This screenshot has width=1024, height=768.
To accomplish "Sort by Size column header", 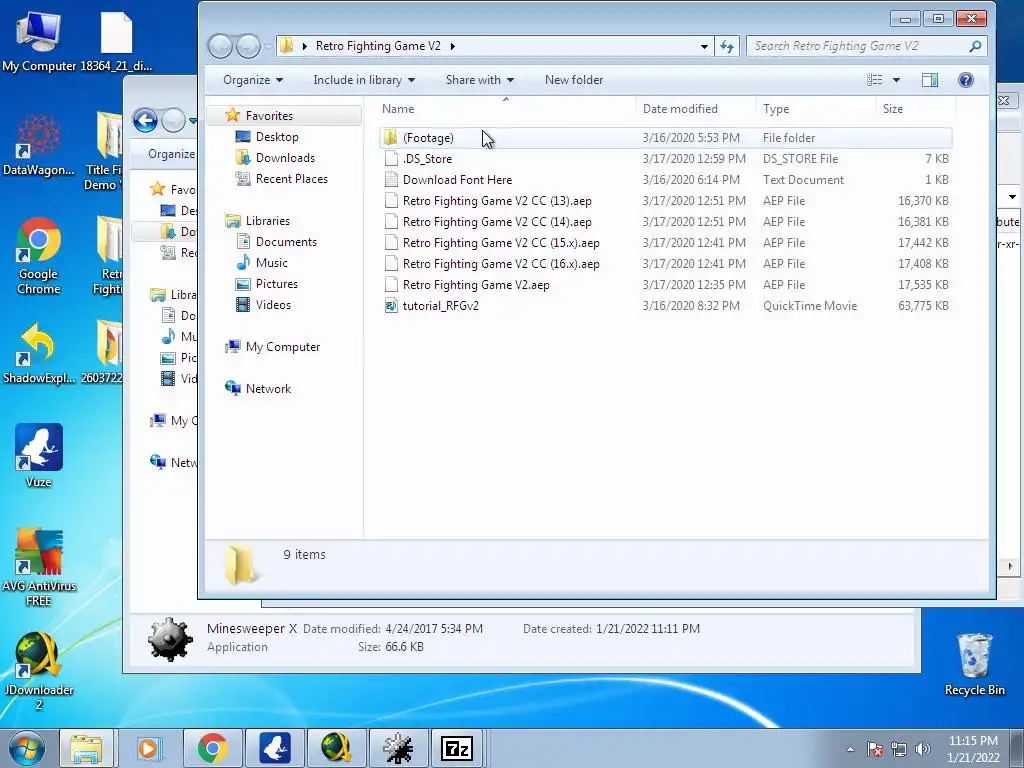I will point(916,108).
